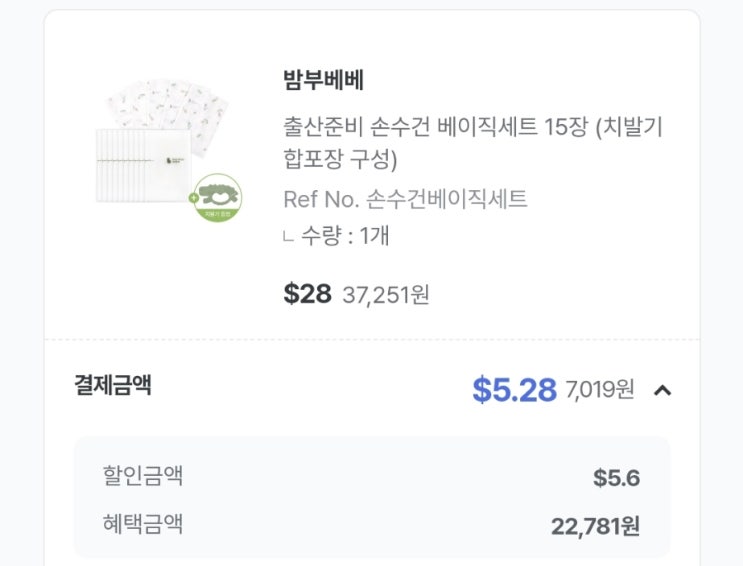Click the green teether bonus badge icon

coord(219,196)
